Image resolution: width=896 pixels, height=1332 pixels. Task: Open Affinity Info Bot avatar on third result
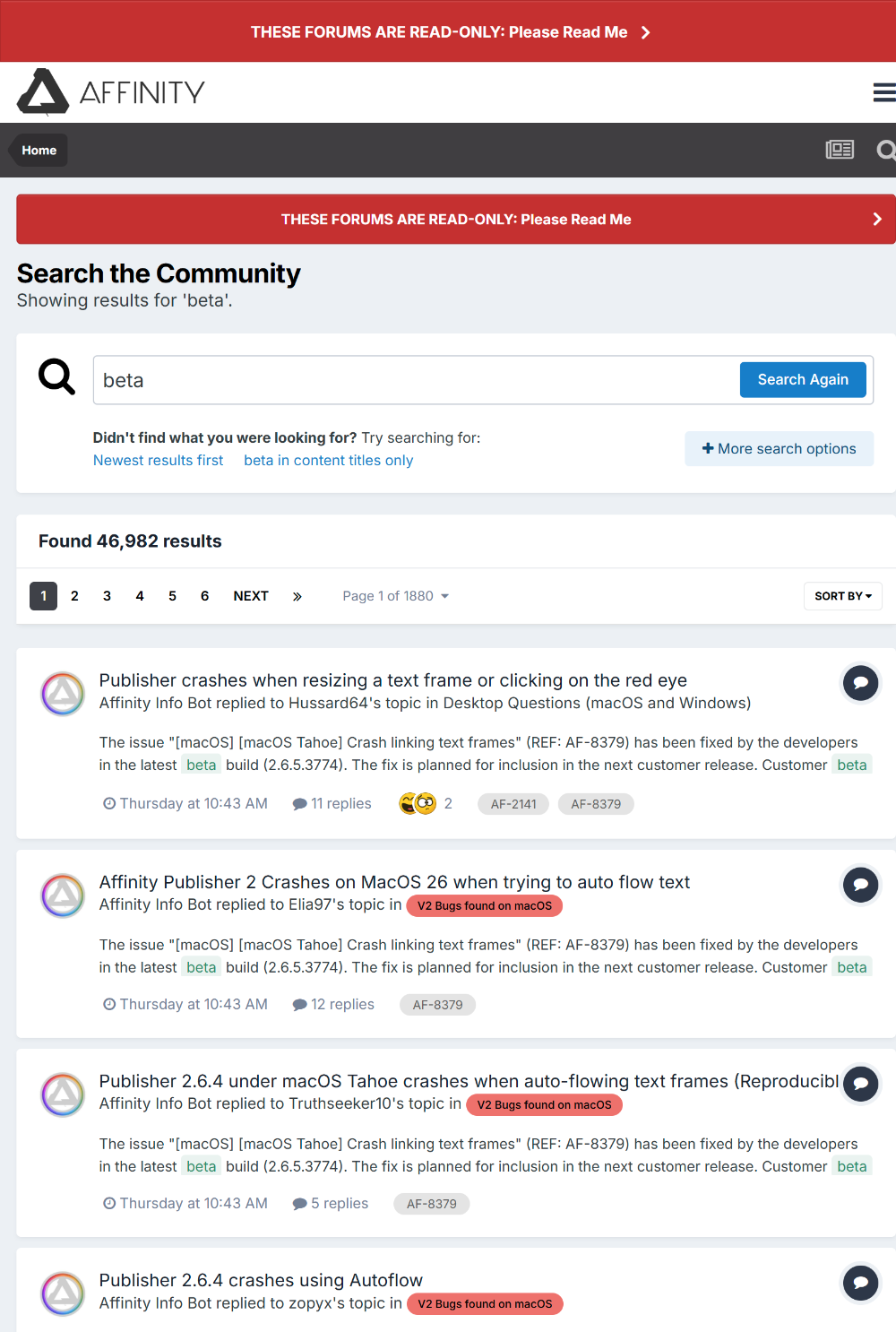point(63,1094)
